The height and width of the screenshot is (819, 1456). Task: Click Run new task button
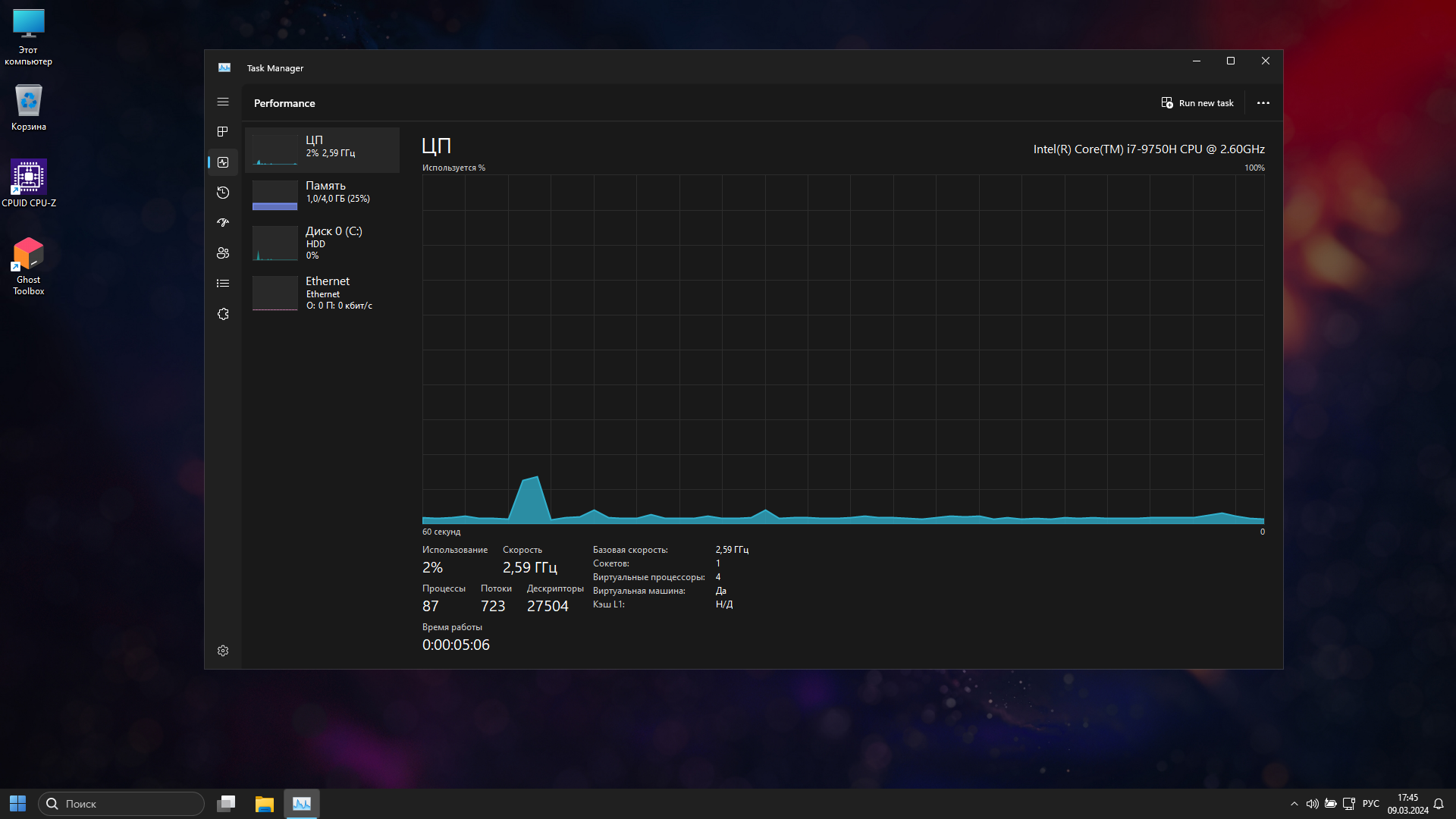tap(1197, 103)
